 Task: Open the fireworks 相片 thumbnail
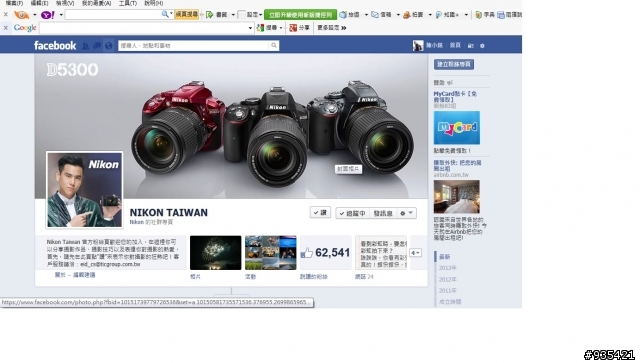click(216, 253)
